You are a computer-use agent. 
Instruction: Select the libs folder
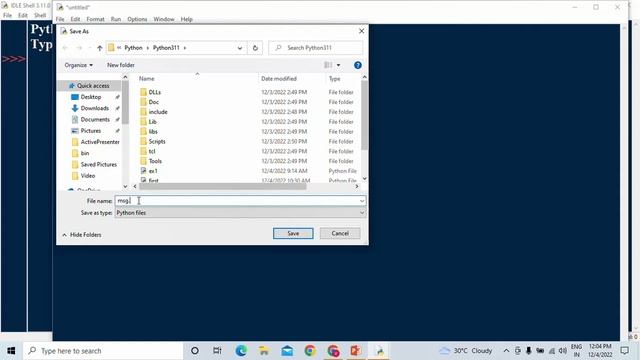(153, 131)
